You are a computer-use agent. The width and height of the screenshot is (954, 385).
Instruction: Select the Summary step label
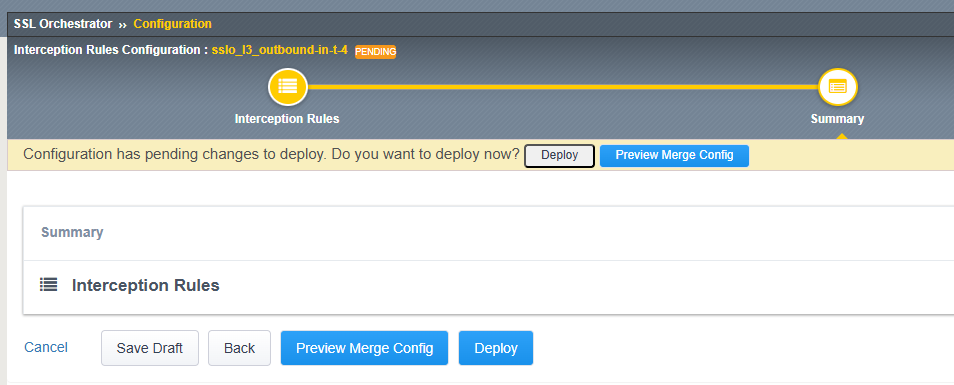point(837,119)
